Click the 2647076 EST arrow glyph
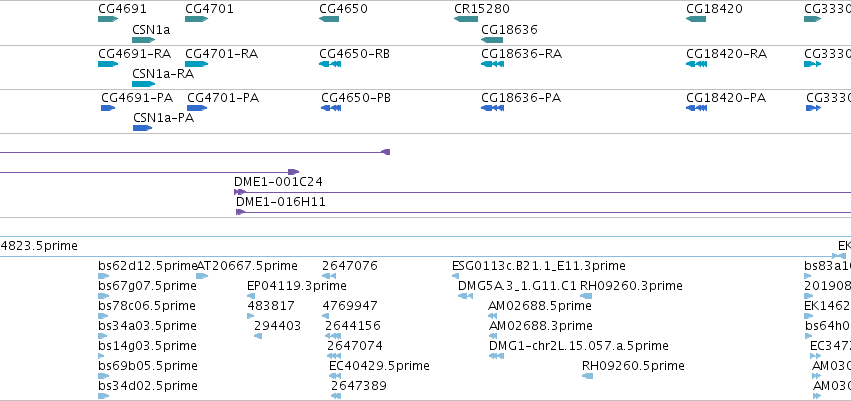 329,276
